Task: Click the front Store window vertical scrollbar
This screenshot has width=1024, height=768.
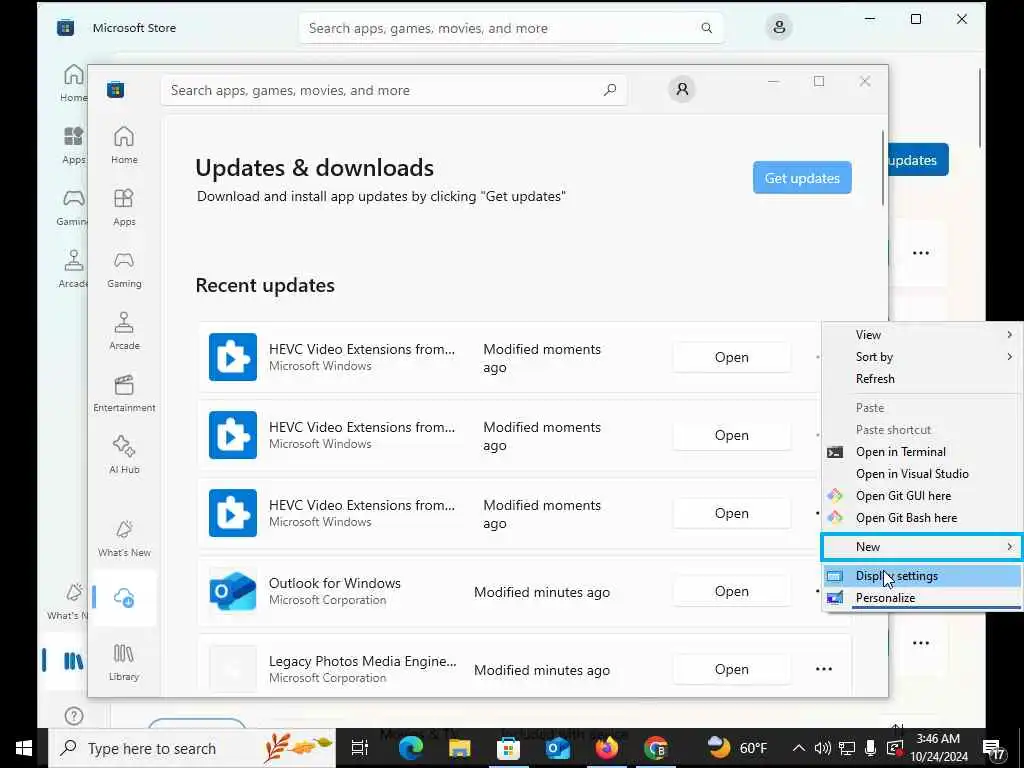Action: tap(883, 168)
